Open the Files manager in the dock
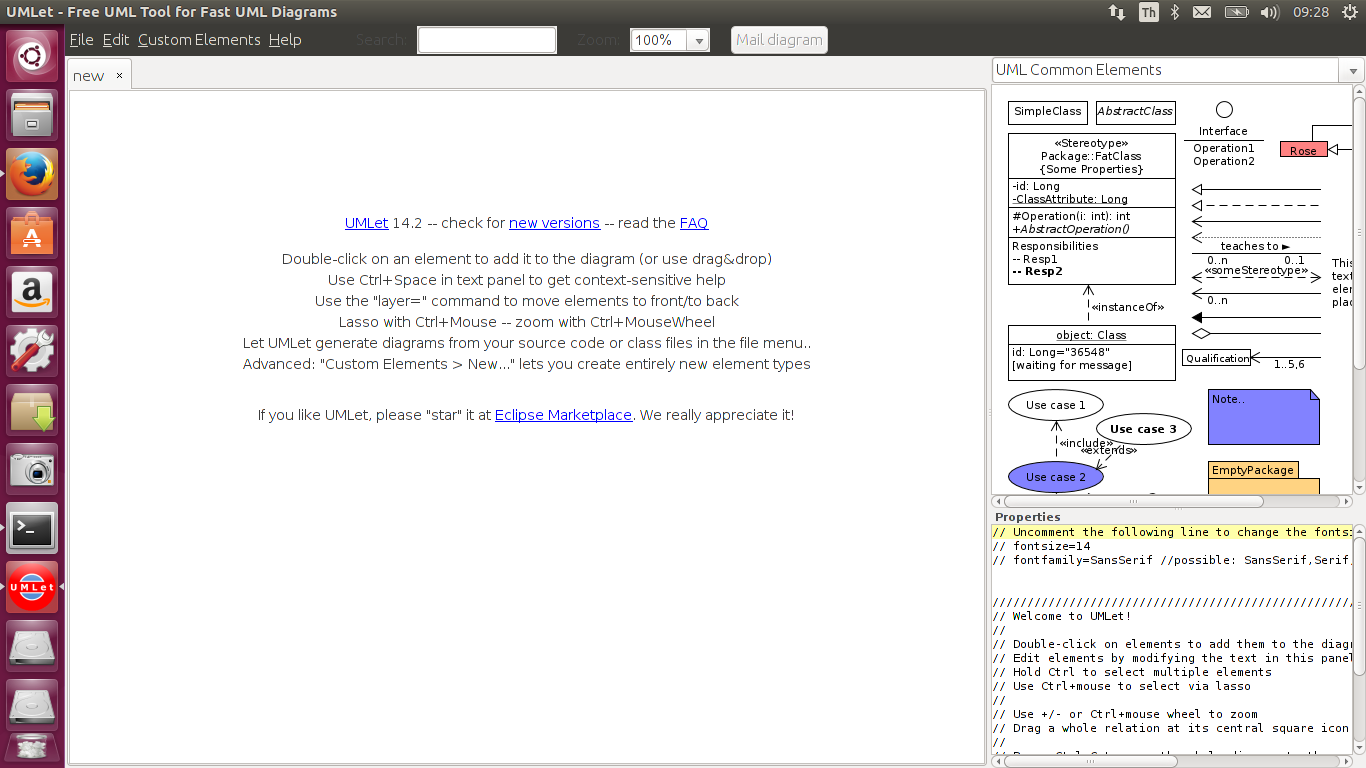The width and height of the screenshot is (1366, 768). (x=32, y=115)
